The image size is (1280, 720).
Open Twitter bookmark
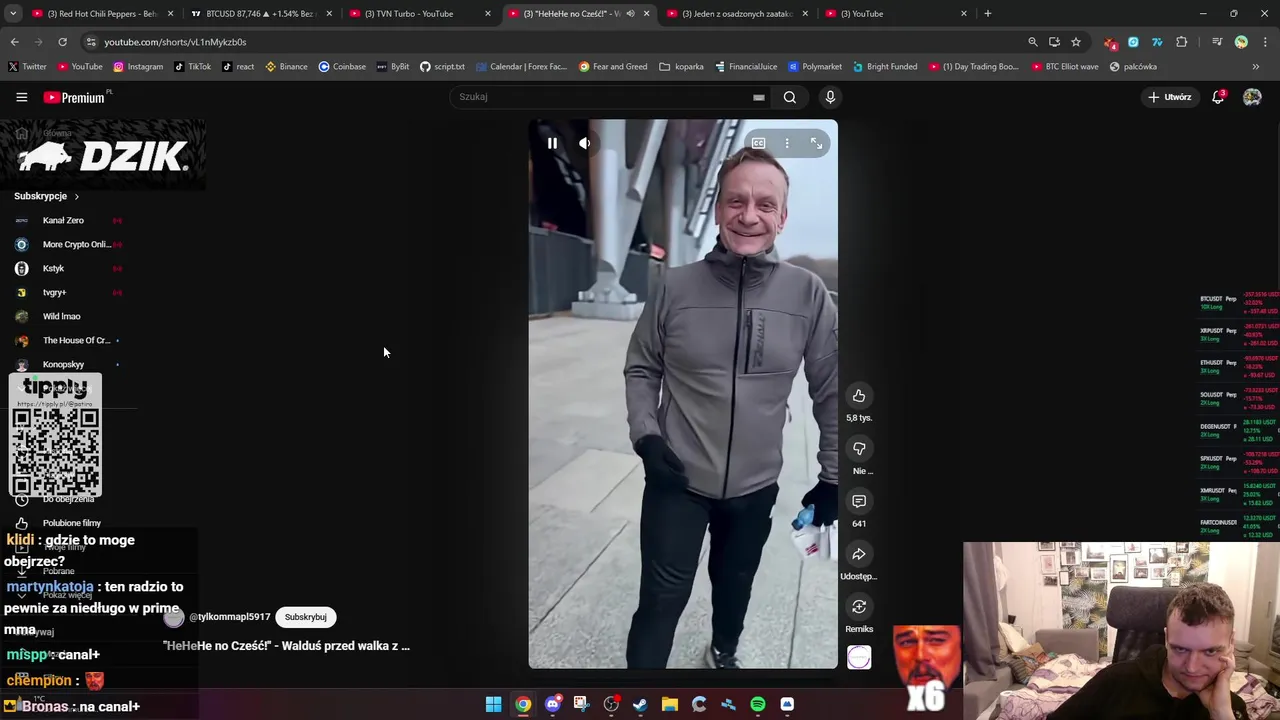[27, 67]
